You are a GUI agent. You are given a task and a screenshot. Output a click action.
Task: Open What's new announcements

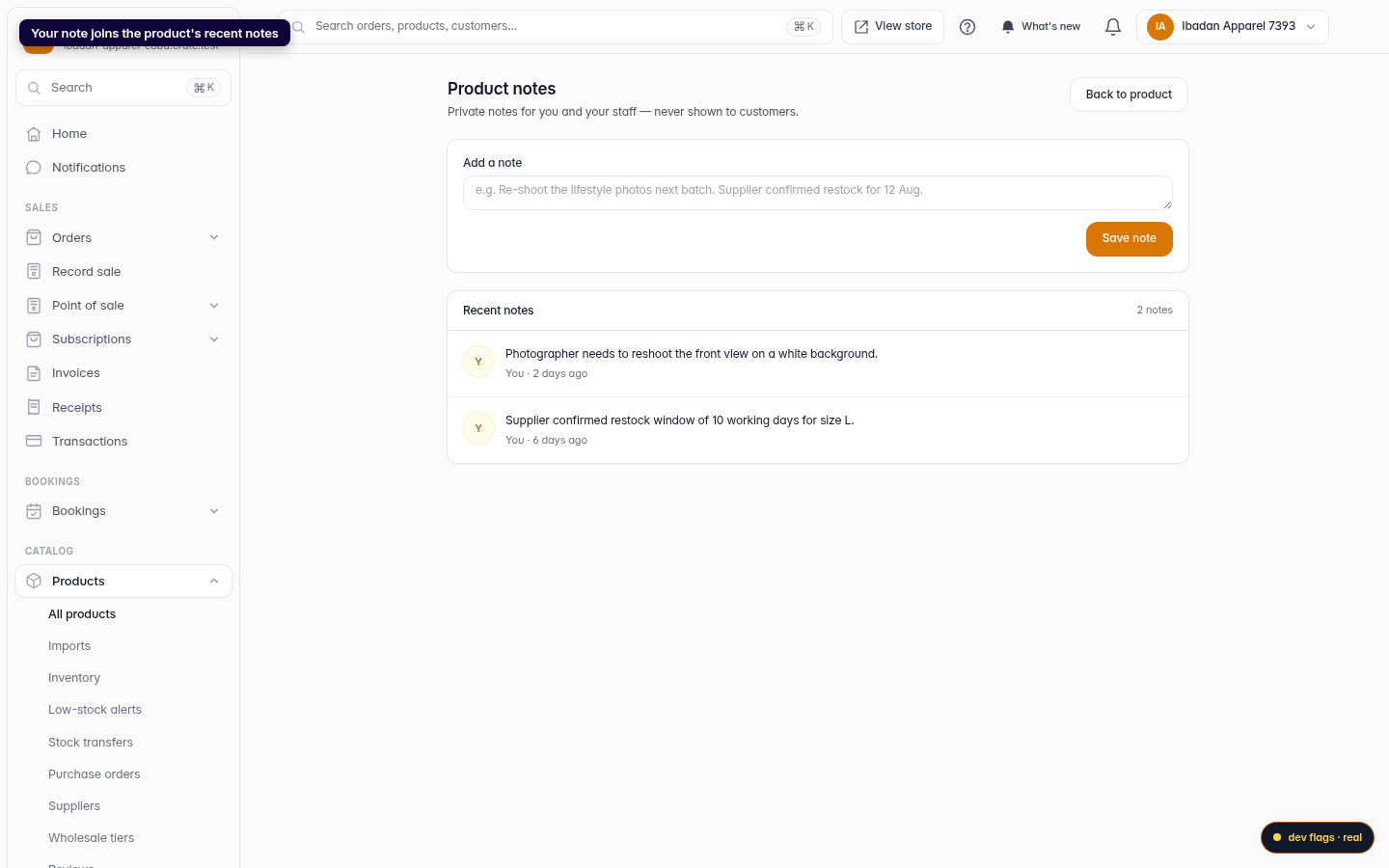coord(1041,27)
